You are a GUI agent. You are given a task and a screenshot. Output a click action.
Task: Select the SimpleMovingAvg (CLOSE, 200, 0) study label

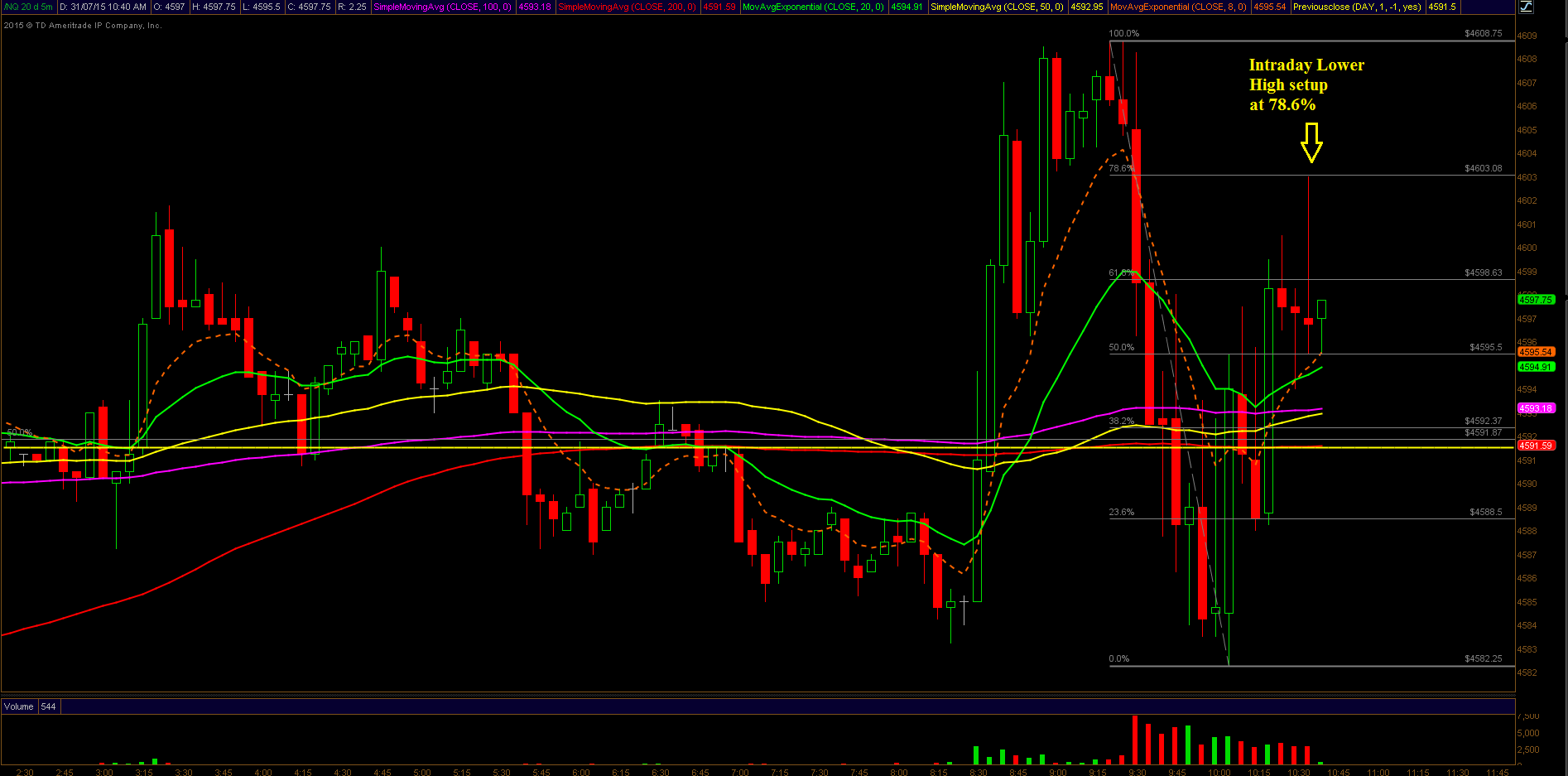coord(628,7)
